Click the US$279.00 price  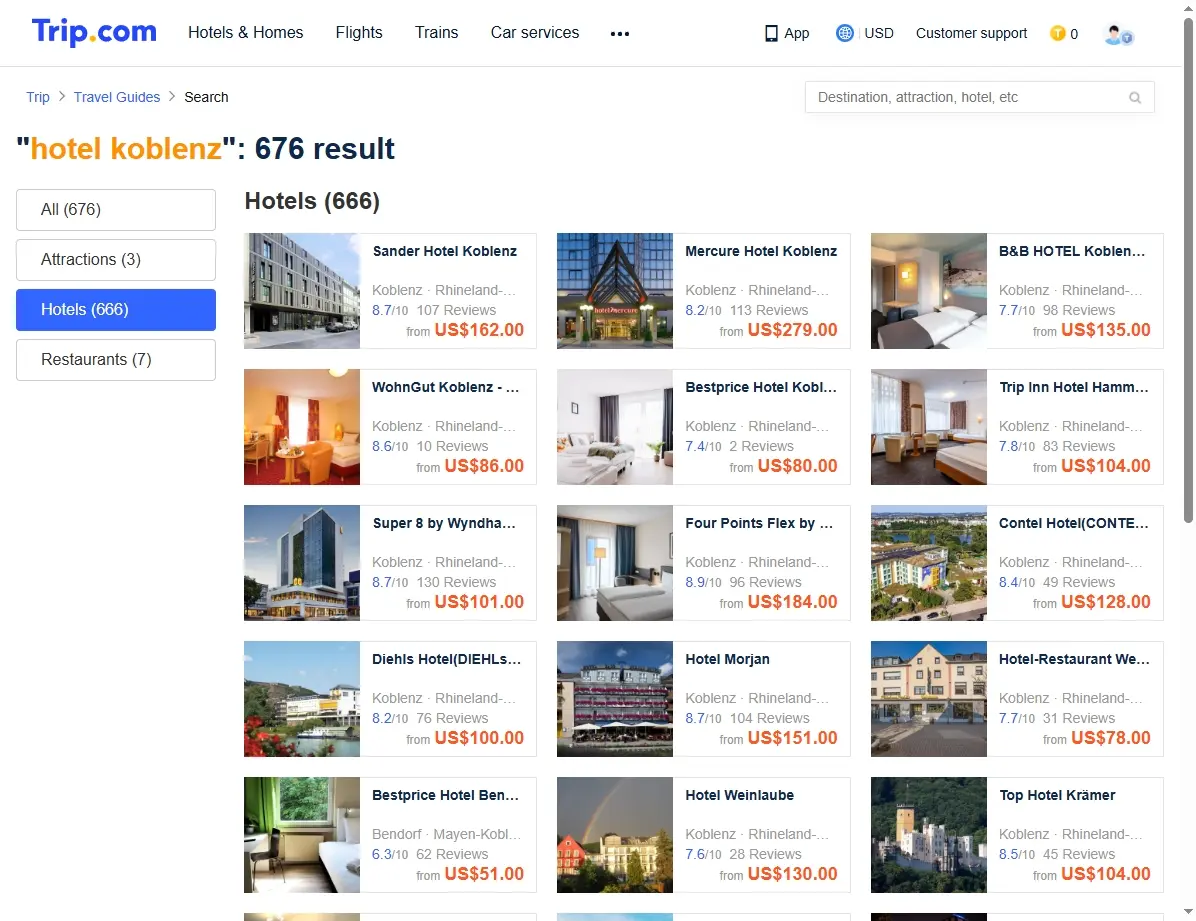tap(793, 330)
